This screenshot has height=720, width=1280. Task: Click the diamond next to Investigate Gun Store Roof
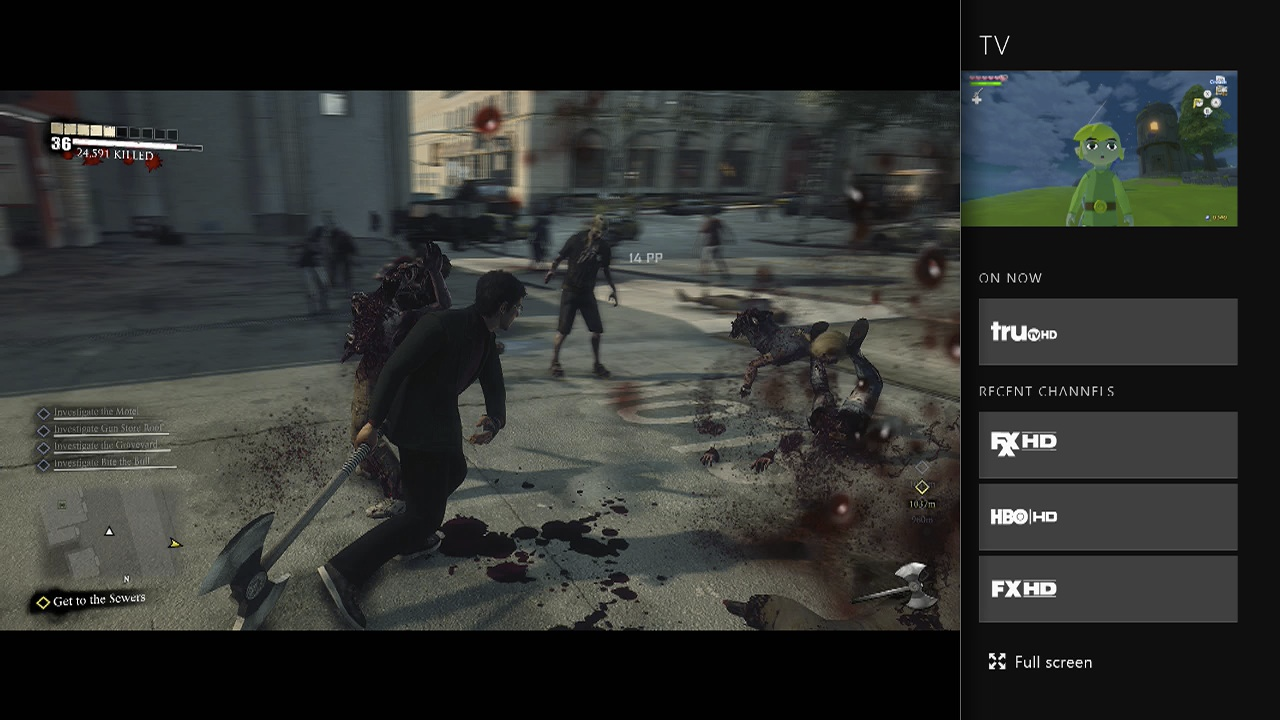coord(43,430)
